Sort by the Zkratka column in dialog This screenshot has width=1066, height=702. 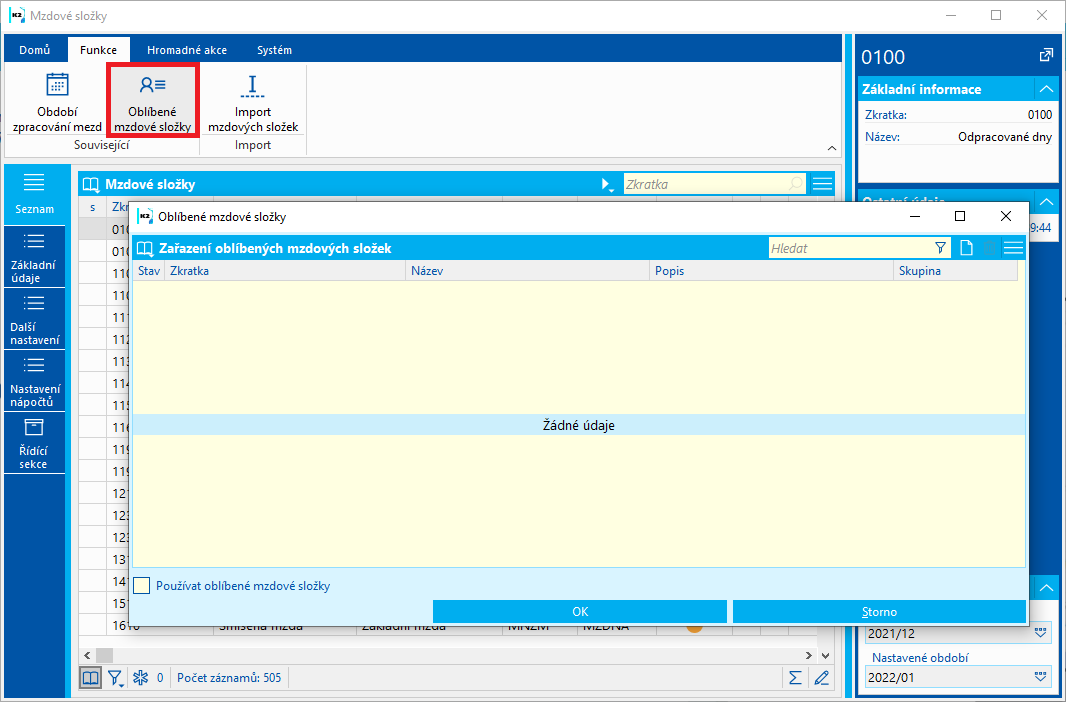(x=286, y=270)
